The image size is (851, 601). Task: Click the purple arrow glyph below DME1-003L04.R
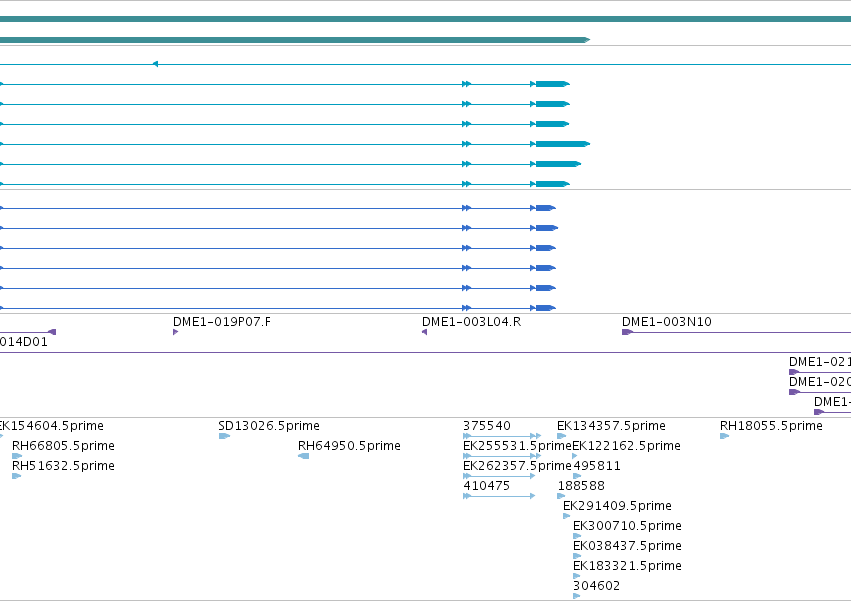tap(424, 332)
